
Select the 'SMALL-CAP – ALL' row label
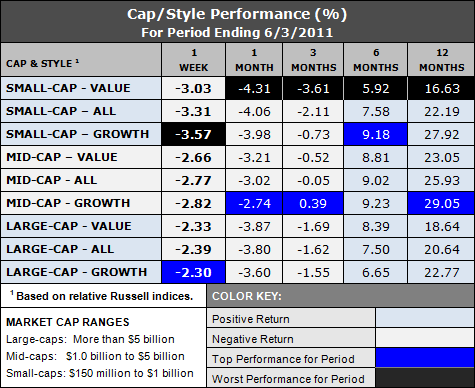click(61, 111)
